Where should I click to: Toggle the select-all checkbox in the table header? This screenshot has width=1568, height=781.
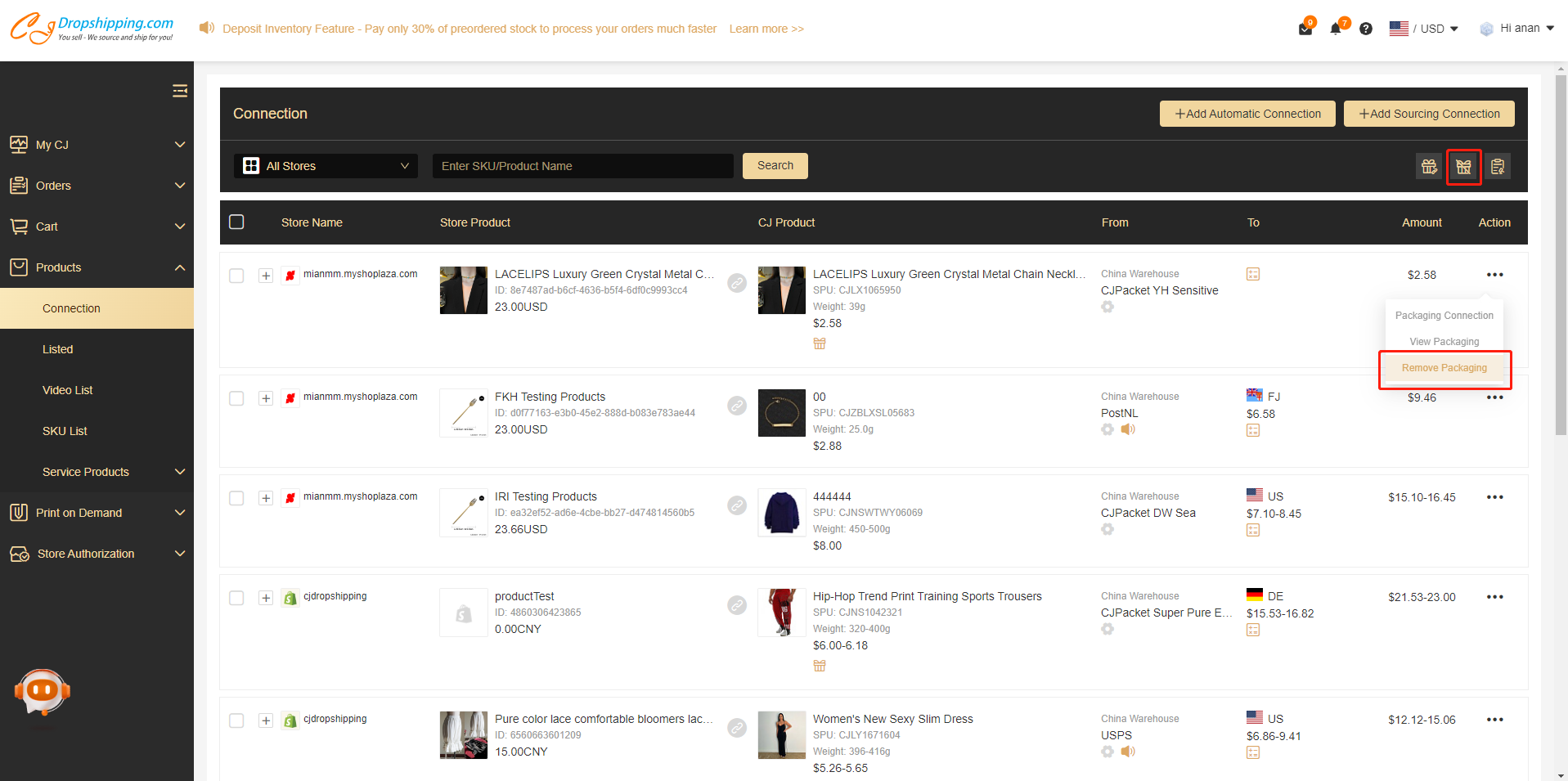[236, 222]
